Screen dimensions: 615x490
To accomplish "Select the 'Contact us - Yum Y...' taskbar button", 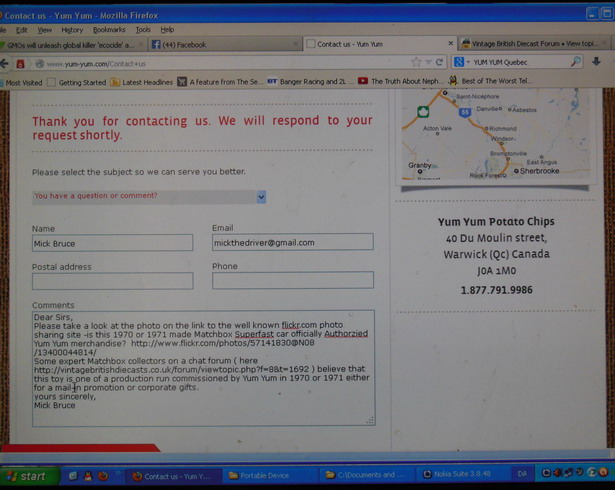I will point(174,476).
